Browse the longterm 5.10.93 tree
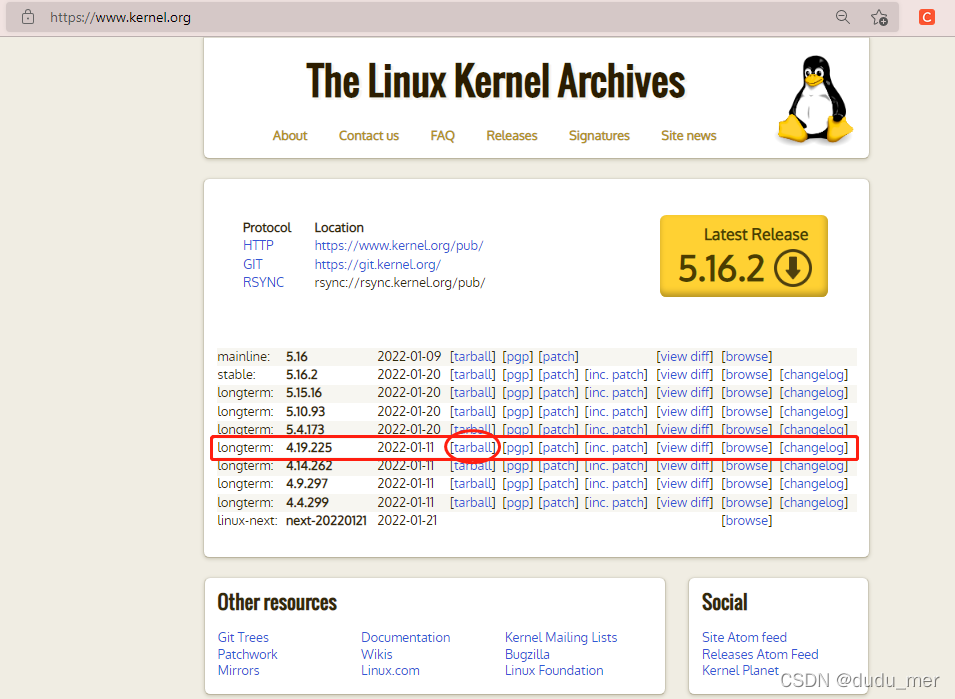This screenshot has width=955, height=699. pyautogui.click(x=747, y=412)
